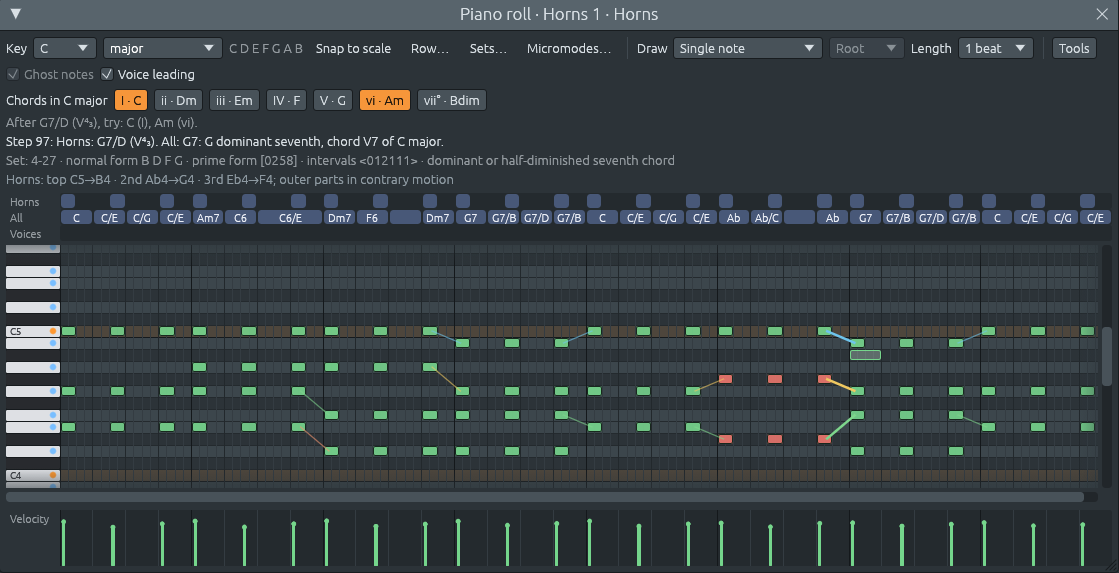This screenshot has width=1119, height=573.
Task: Select the V · G chord button
Action: (x=333, y=101)
